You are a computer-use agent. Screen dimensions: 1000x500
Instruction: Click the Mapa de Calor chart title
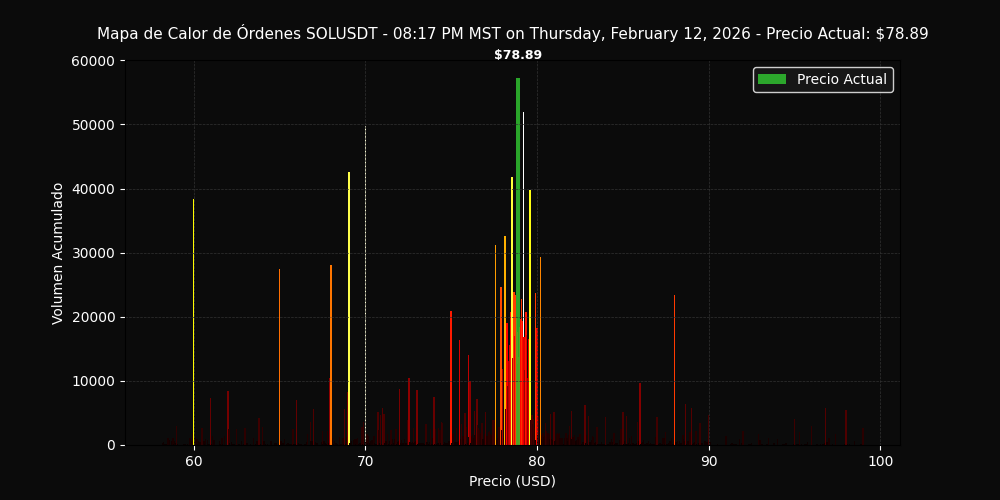pos(512,34)
